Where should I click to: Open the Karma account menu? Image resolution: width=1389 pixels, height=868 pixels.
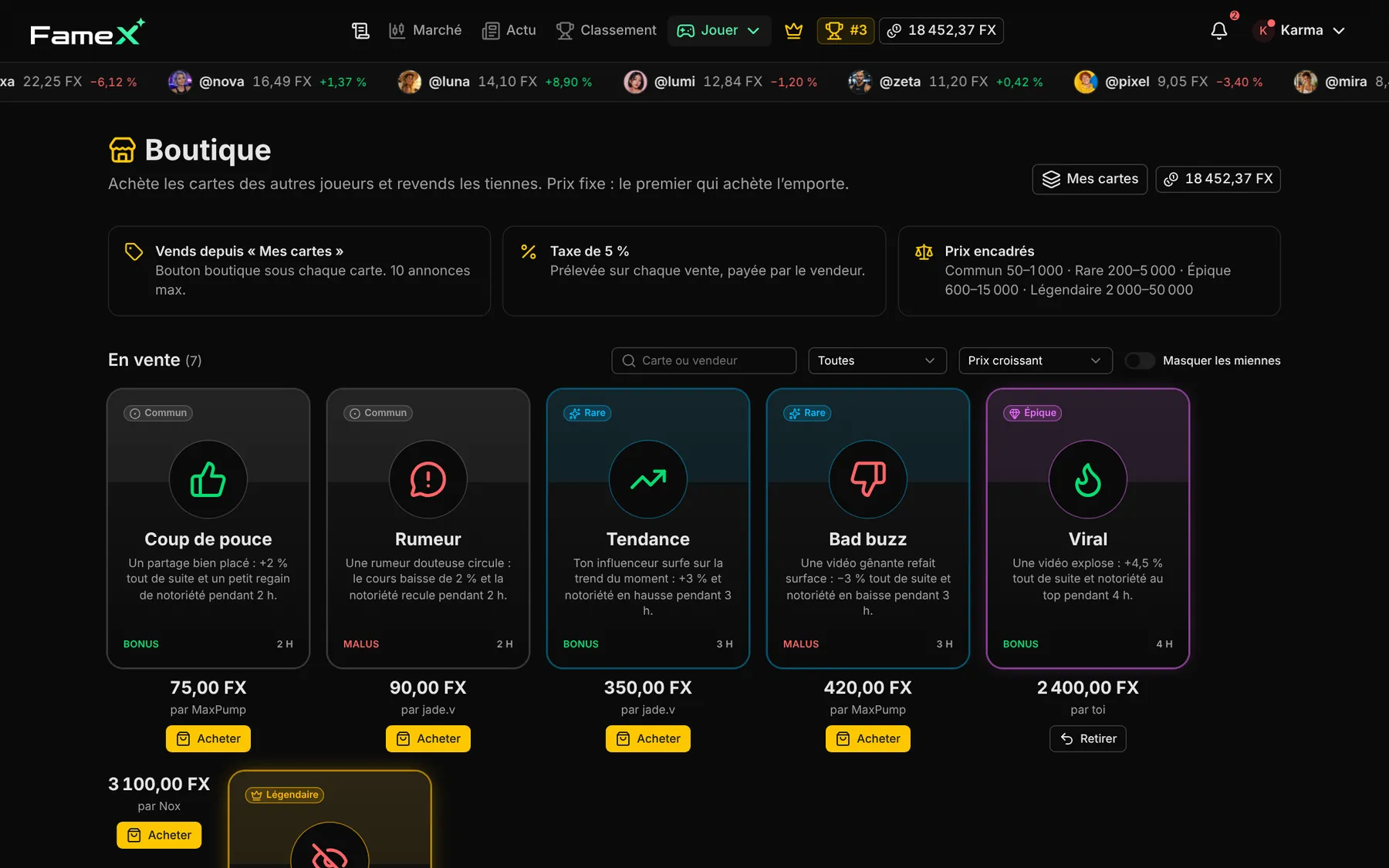pyautogui.click(x=1299, y=31)
